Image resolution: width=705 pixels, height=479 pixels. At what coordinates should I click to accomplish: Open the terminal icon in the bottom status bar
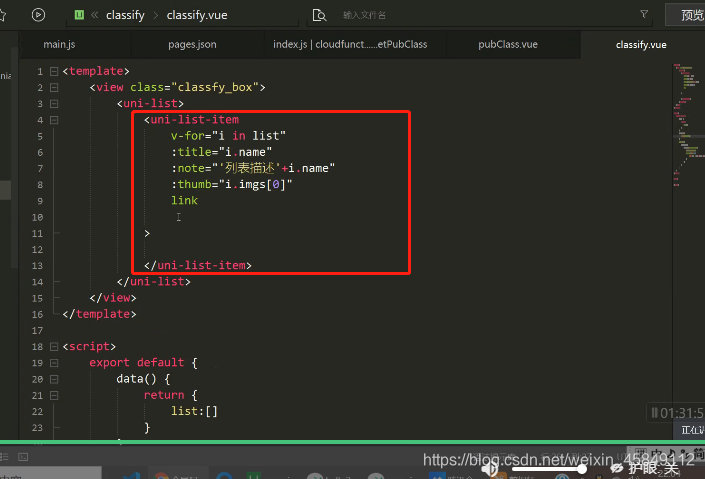pos(23,457)
